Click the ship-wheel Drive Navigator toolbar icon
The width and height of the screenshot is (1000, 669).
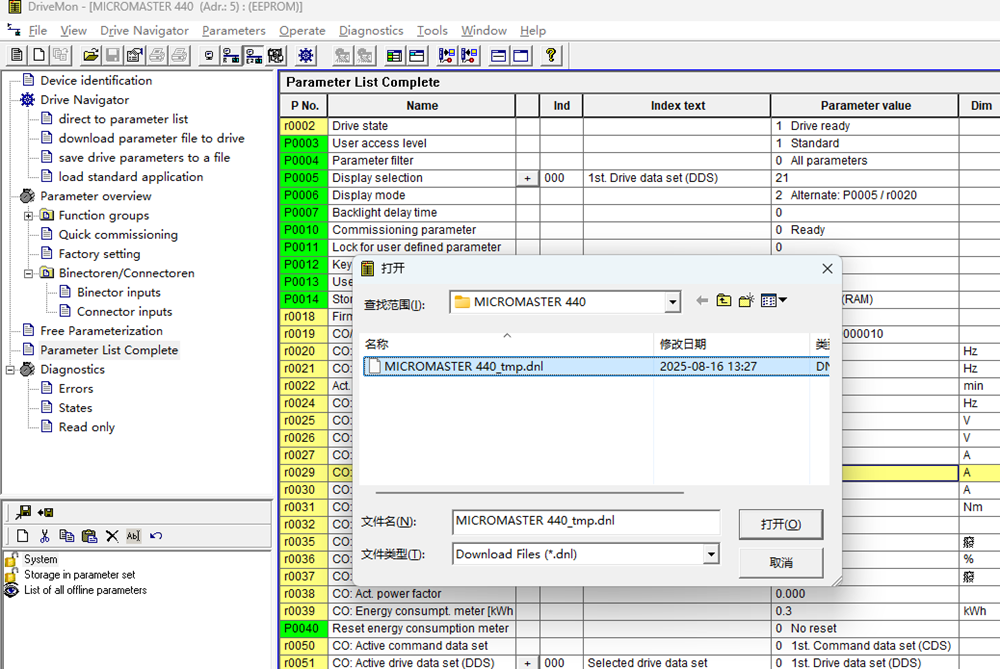pyautogui.click(x=306, y=55)
